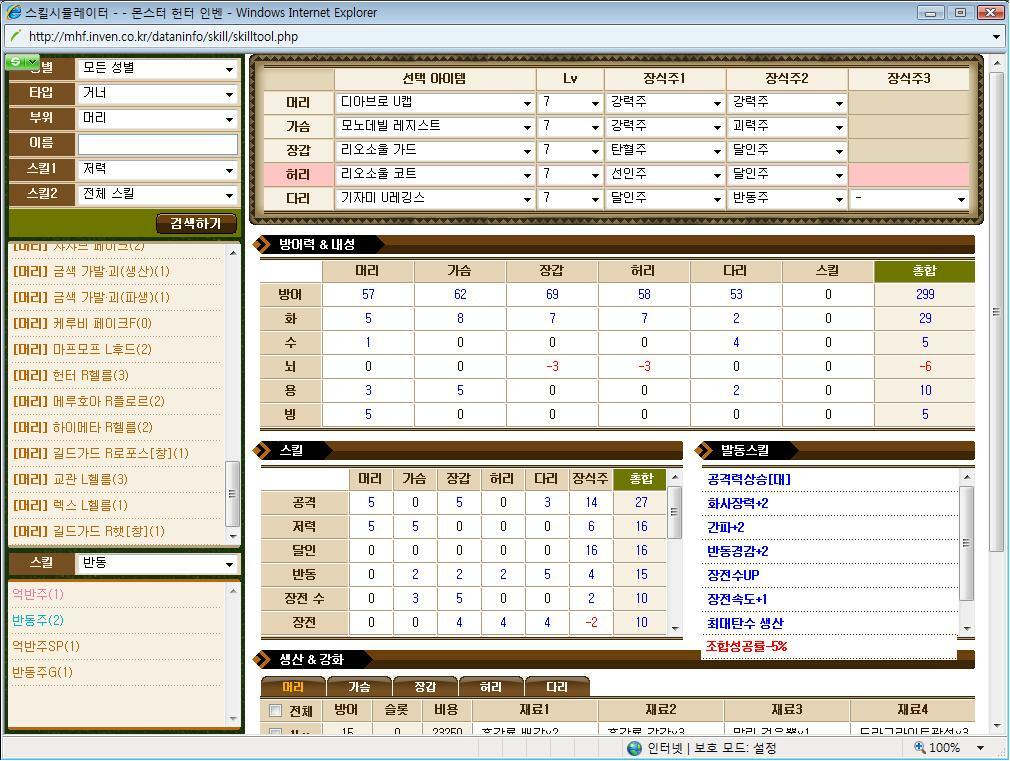Click the arrow icon beside 방어력 & 내성 header
The width and height of the screenshot is (1010, 761).
[266, 244]
